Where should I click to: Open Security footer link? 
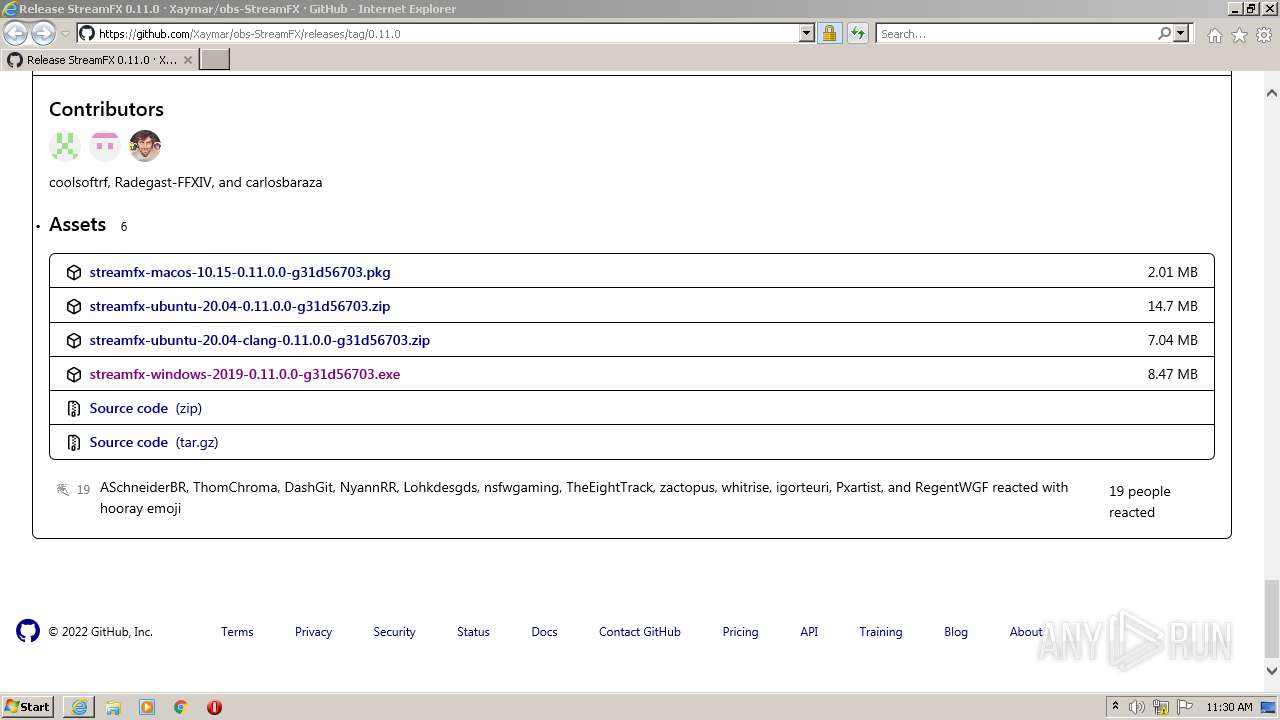tap(394, 632)
